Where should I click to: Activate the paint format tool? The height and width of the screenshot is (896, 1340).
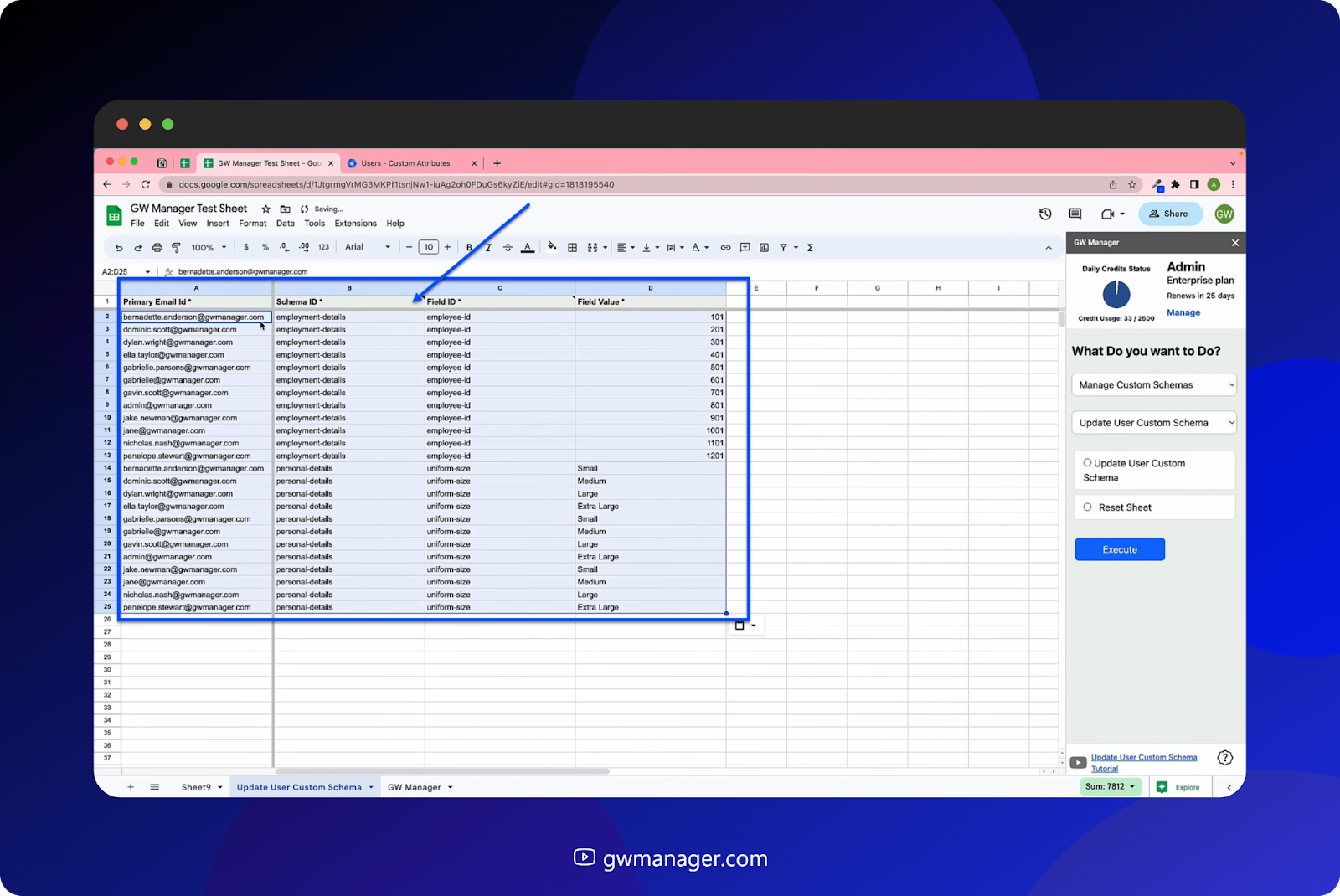[176, 248]
